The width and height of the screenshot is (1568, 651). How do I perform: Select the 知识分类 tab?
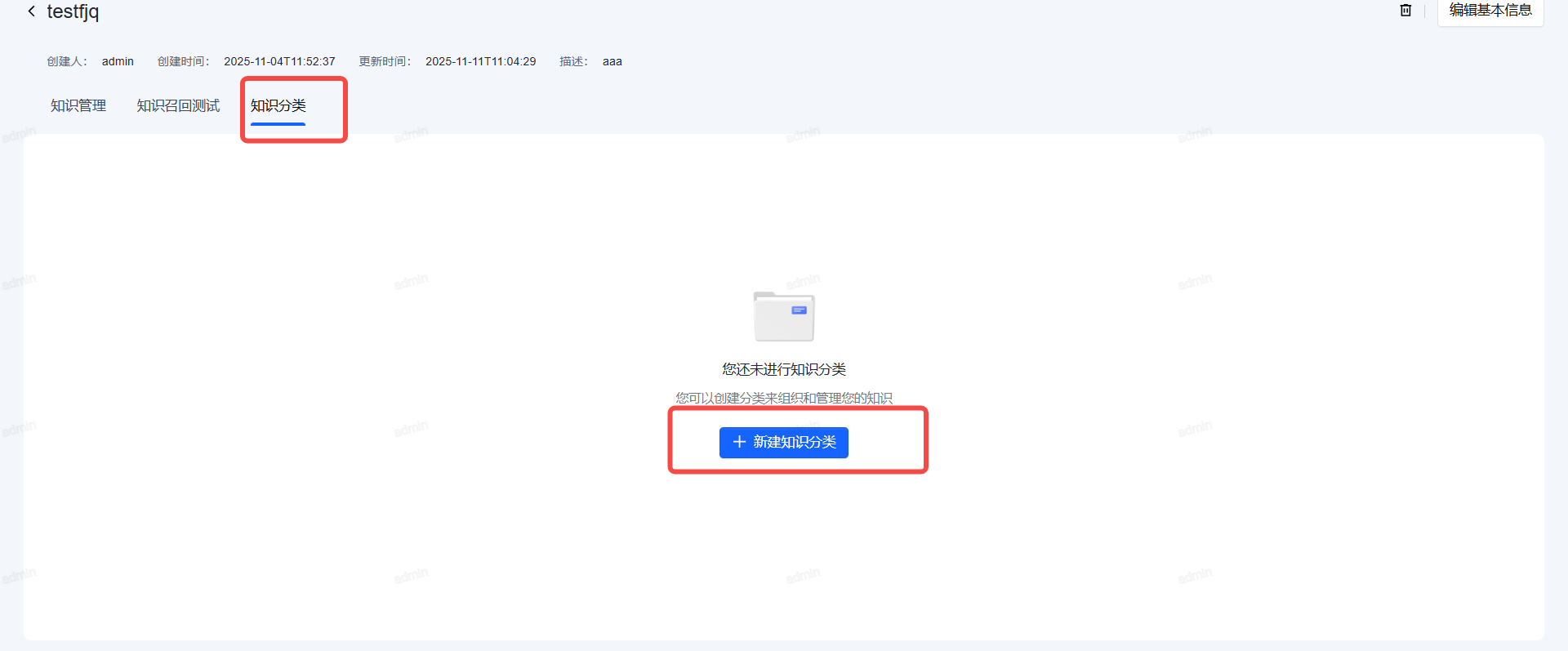point(278,106)
